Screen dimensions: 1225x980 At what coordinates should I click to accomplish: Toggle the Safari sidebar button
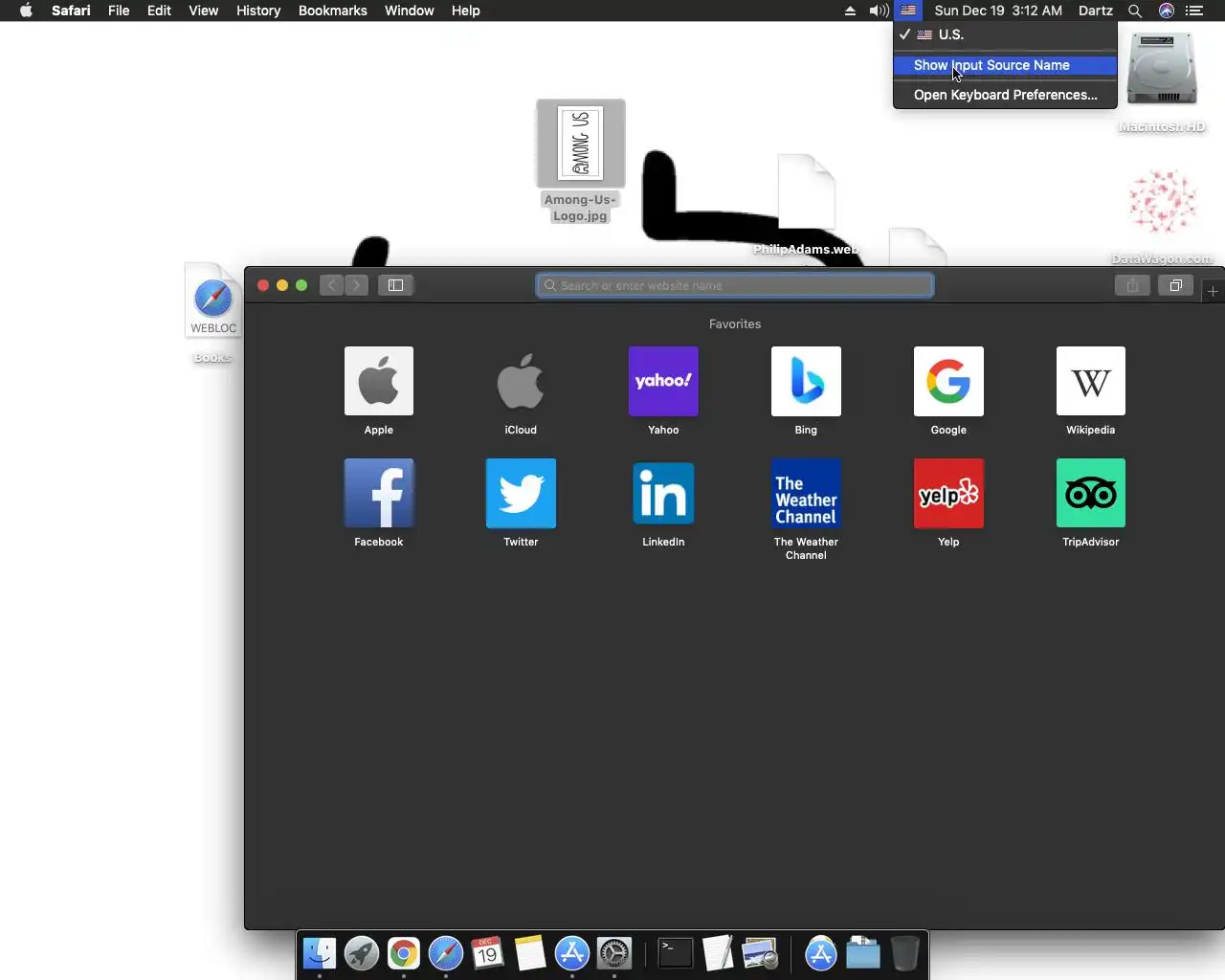[x=395, y=285]
